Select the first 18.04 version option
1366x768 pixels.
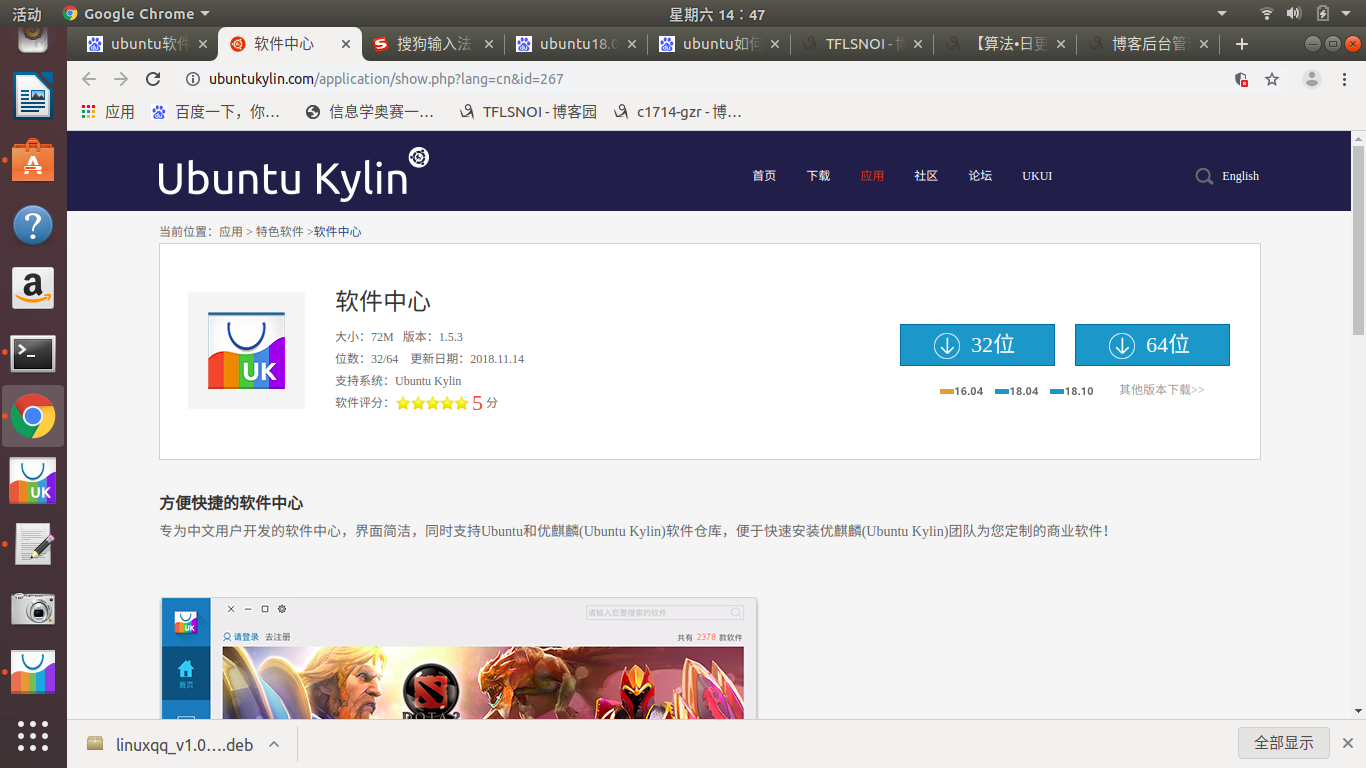point(1017,391)
